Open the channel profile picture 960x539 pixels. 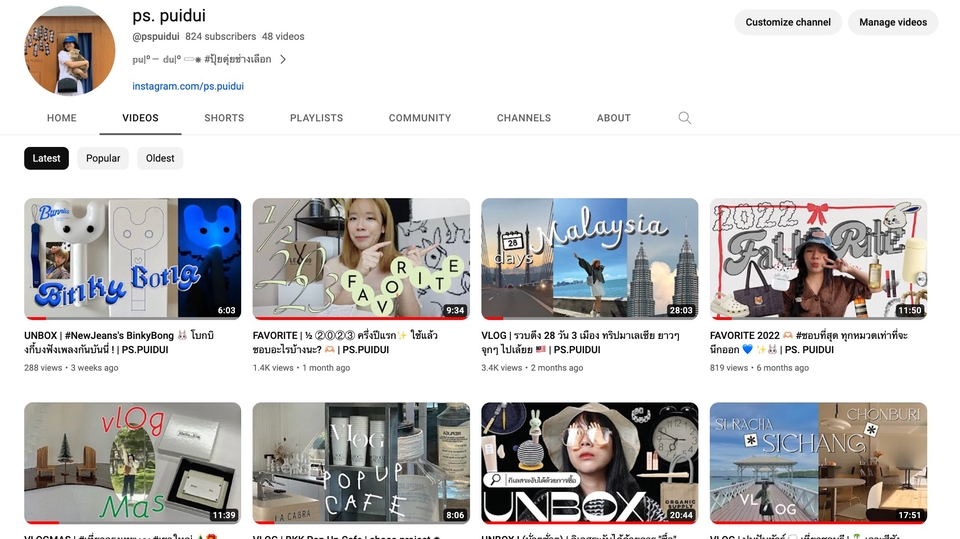70,51
